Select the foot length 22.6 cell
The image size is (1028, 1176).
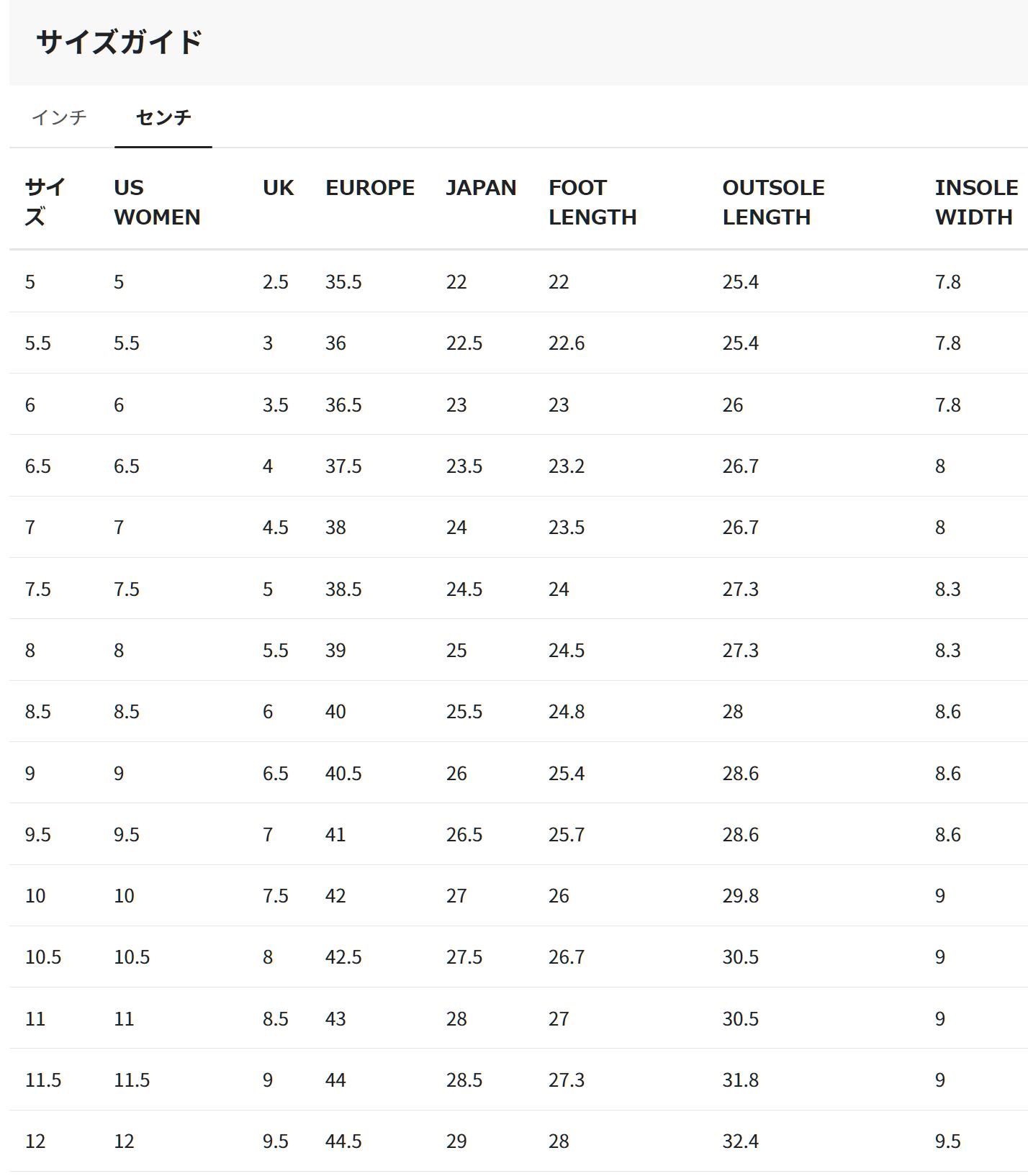567,343
